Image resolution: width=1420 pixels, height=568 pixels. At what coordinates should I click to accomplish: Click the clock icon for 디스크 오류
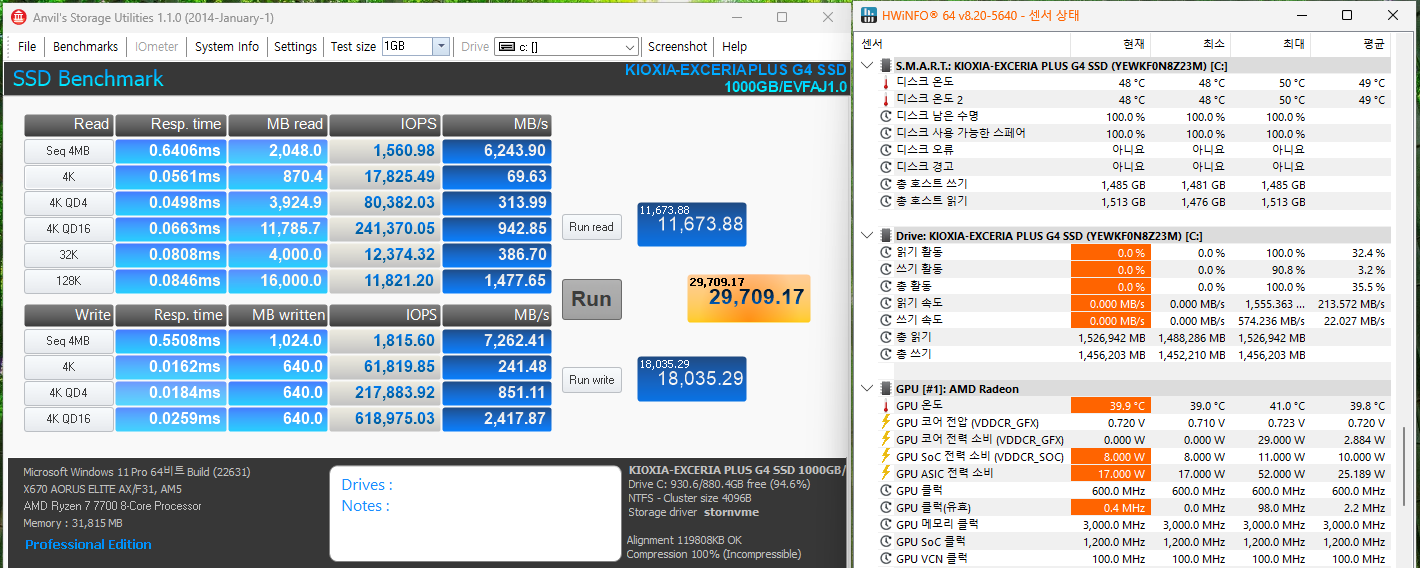click(x=885, y=150)
